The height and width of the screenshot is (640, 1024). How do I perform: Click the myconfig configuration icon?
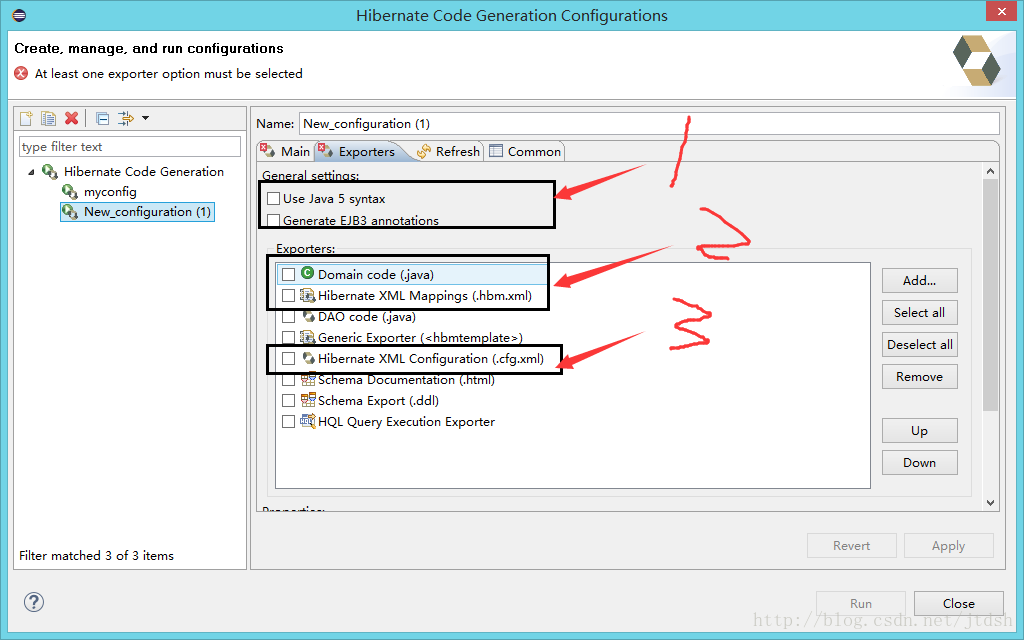click(x=70, y=192)
